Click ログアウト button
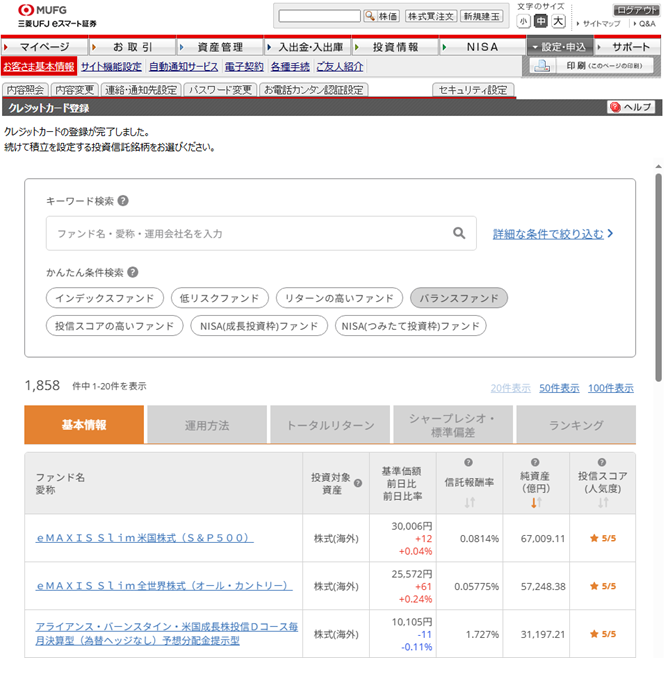 [636, 10]
